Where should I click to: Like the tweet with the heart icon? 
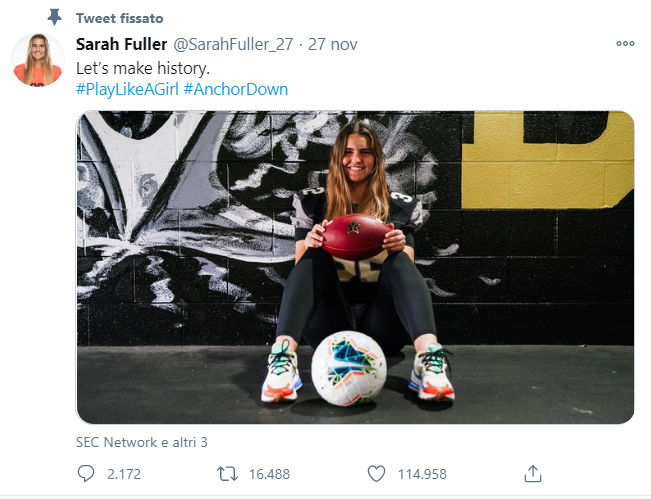click(x=376, y=473)
